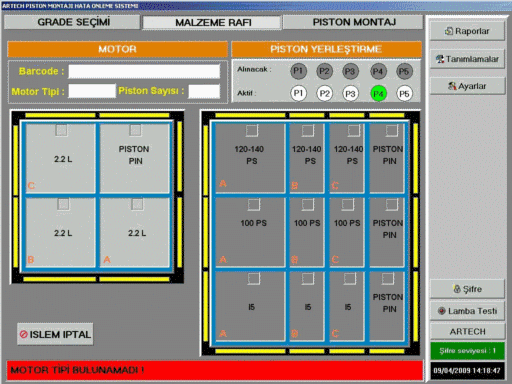Toggle checkbox in motor rack PISTON PIN bin
The width and height of the screenshot is (512, 384).
pos(135,130)
